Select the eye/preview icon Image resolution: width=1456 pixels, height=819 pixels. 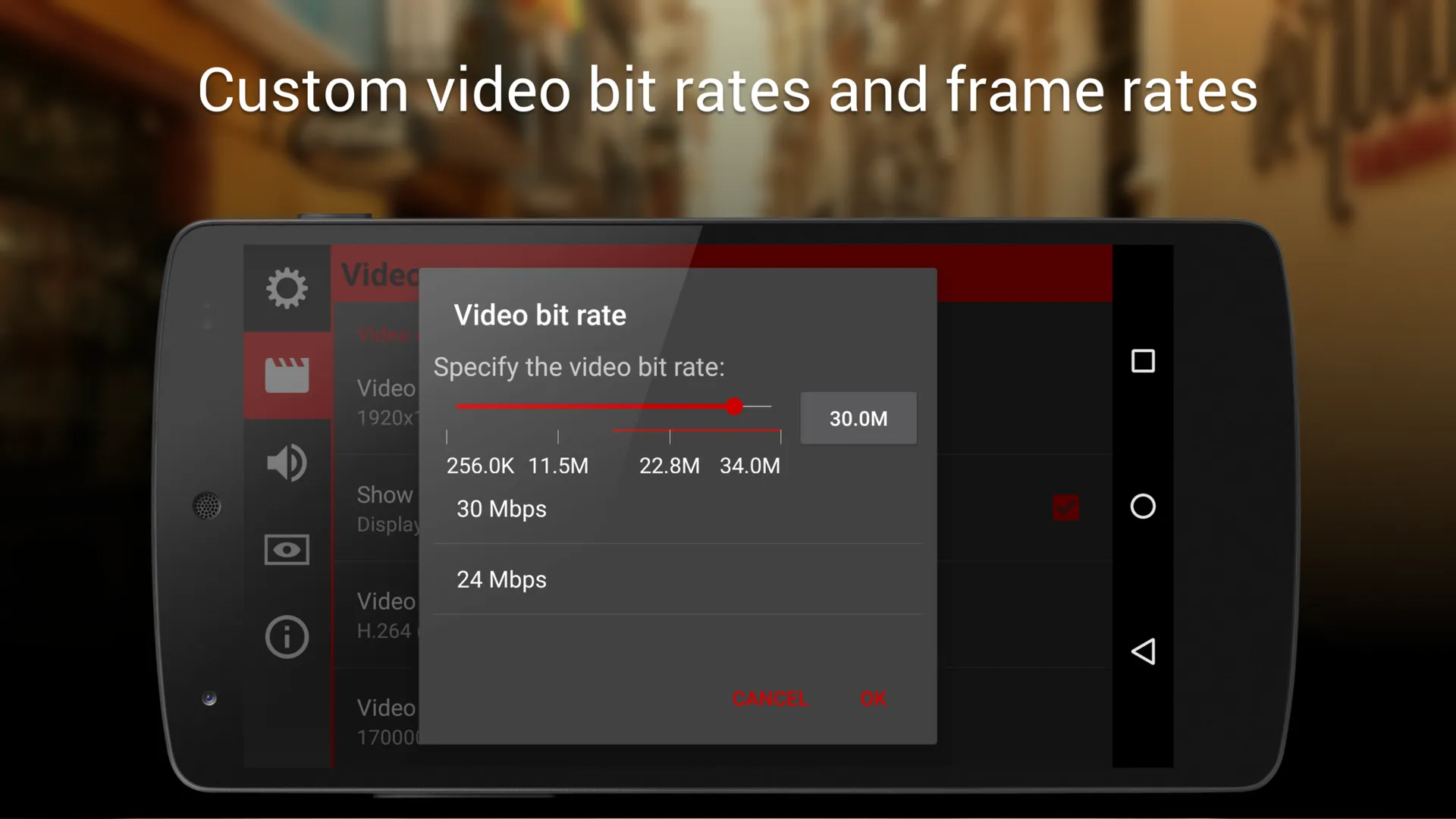287,550
